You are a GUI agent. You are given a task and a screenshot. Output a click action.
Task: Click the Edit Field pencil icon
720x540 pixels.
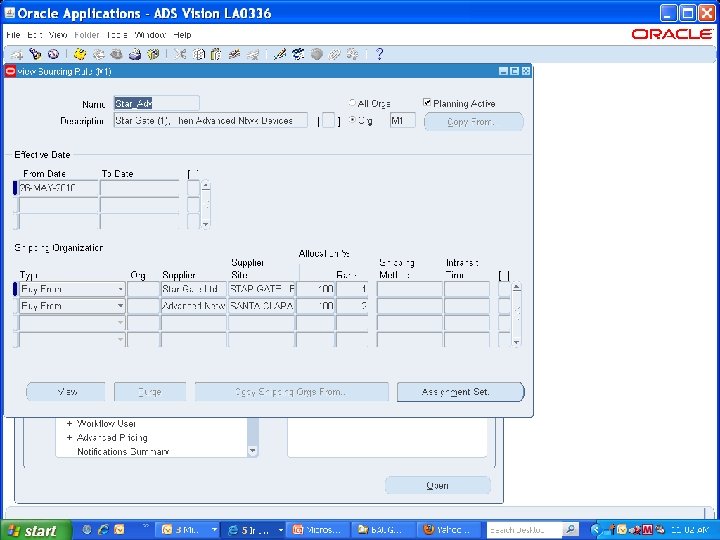tap(279, 55)
